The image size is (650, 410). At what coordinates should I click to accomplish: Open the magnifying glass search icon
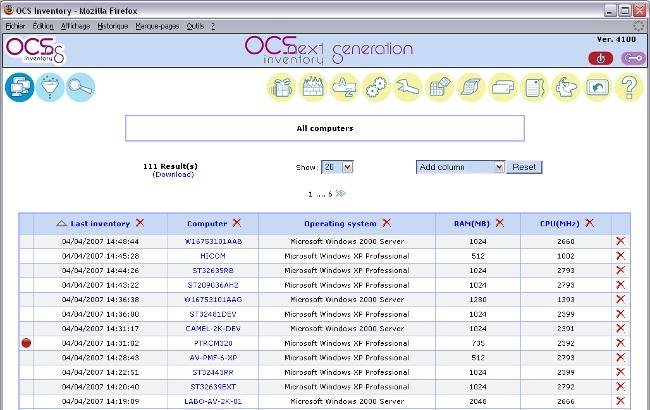coord(81,88)
